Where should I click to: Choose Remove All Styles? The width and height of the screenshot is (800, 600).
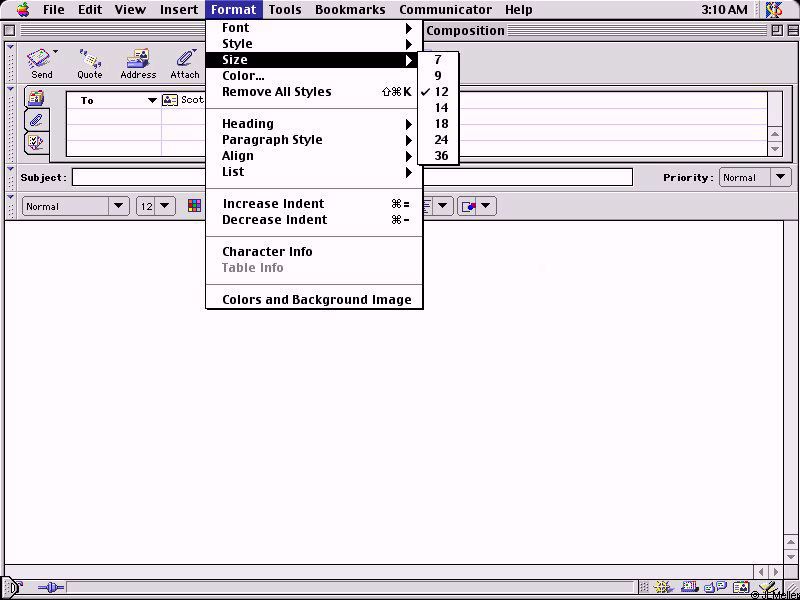coord(314,92)
